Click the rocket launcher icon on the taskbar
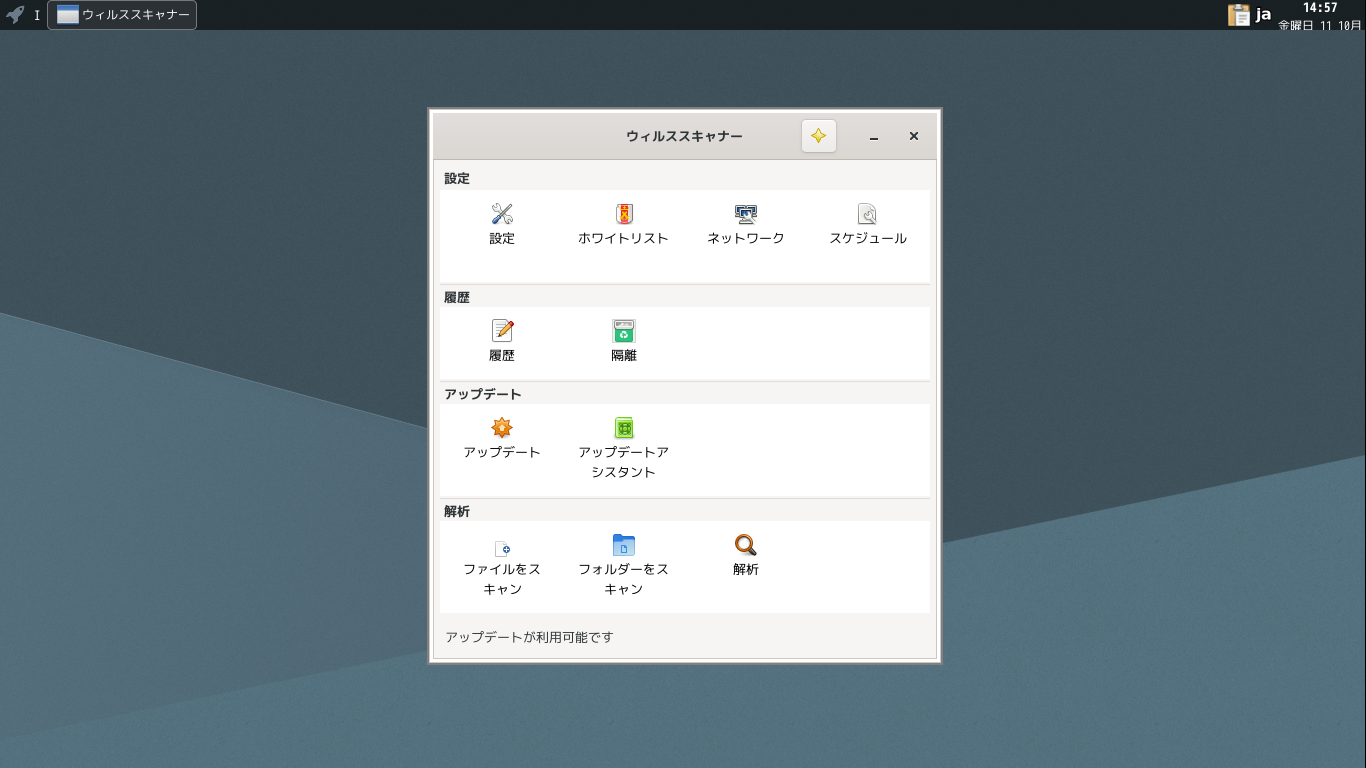The image size is (1366, 768). tap(14, 14)
